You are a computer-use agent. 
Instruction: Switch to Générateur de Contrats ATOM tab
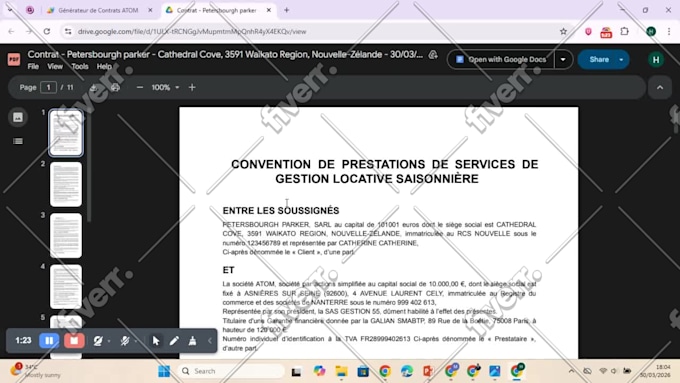98,10
